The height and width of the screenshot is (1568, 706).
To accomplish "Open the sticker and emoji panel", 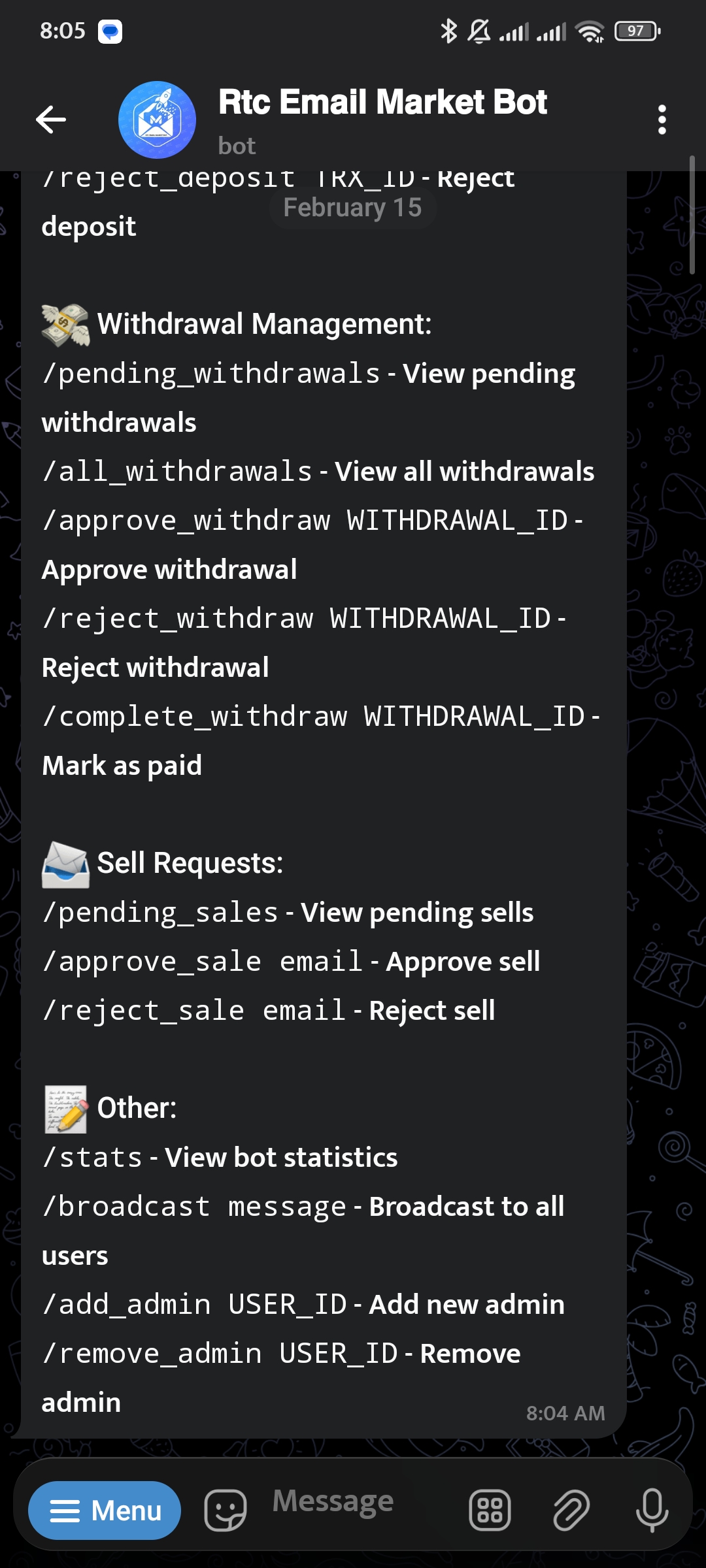I will pyautogui.click(x=226, y=1510).
